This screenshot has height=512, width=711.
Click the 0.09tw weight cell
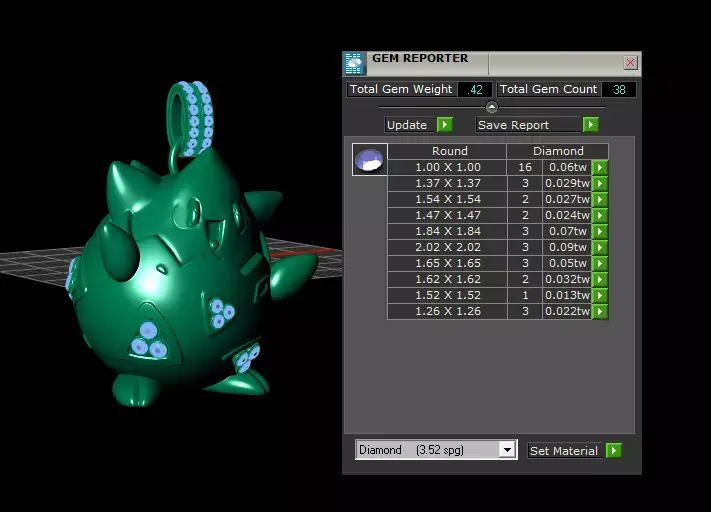(567, 247)
